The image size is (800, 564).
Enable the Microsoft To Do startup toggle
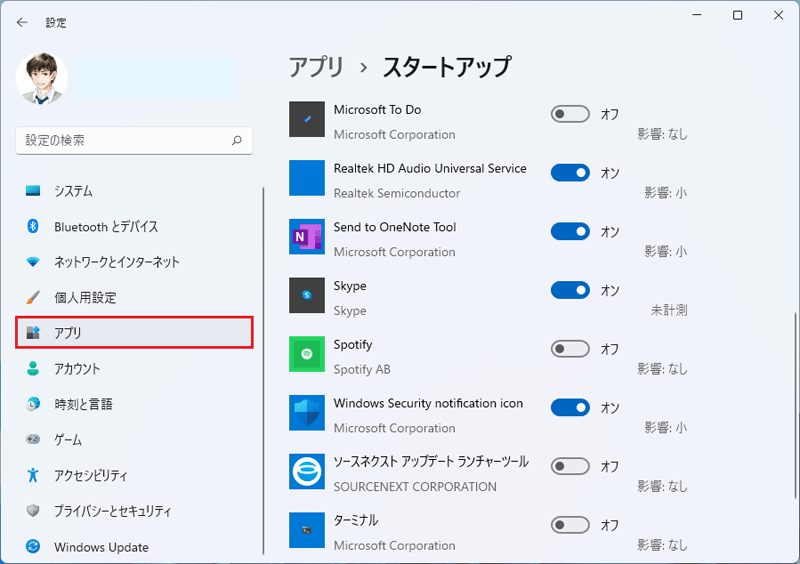pos(570,114)
